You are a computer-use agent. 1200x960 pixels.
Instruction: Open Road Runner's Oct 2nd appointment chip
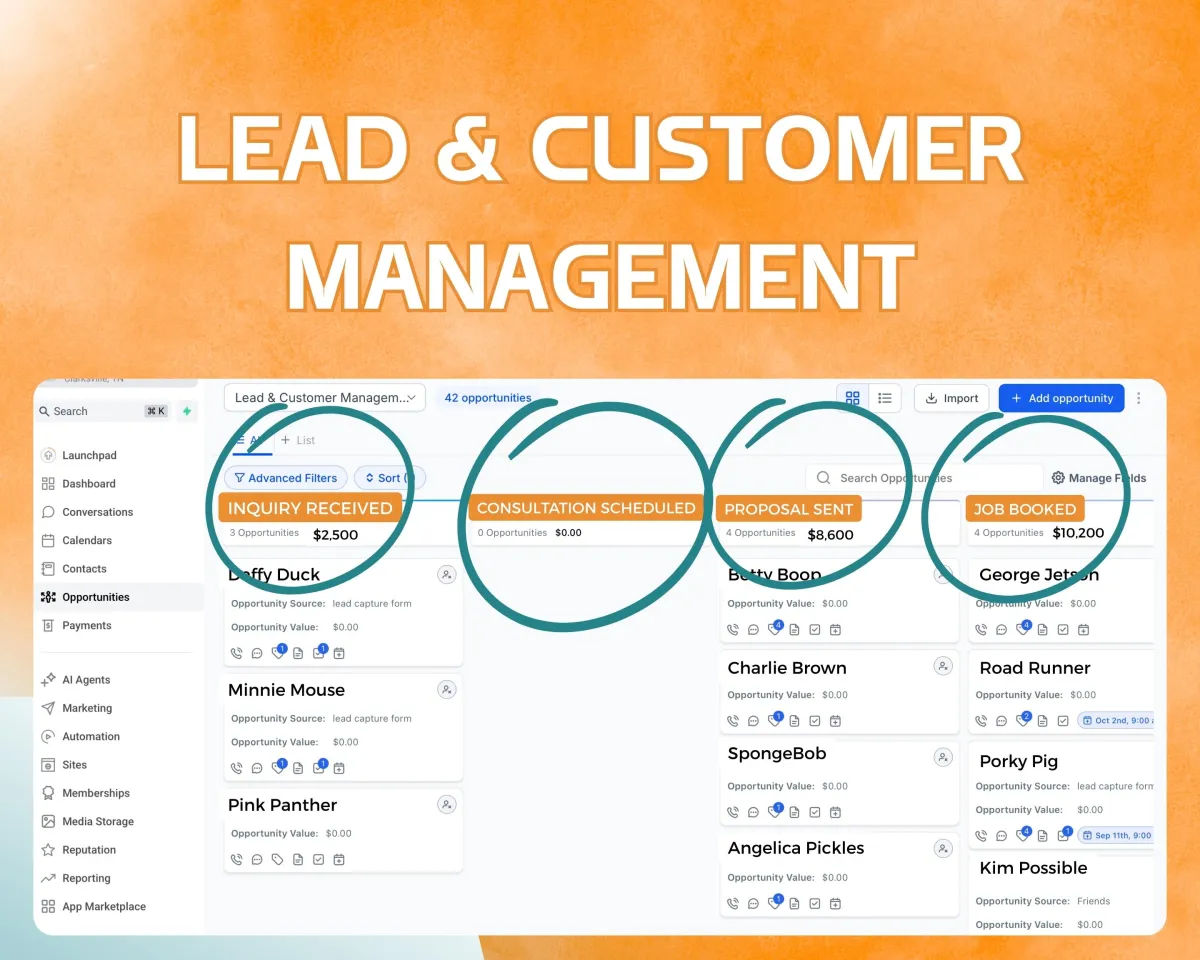point(1116,720)
